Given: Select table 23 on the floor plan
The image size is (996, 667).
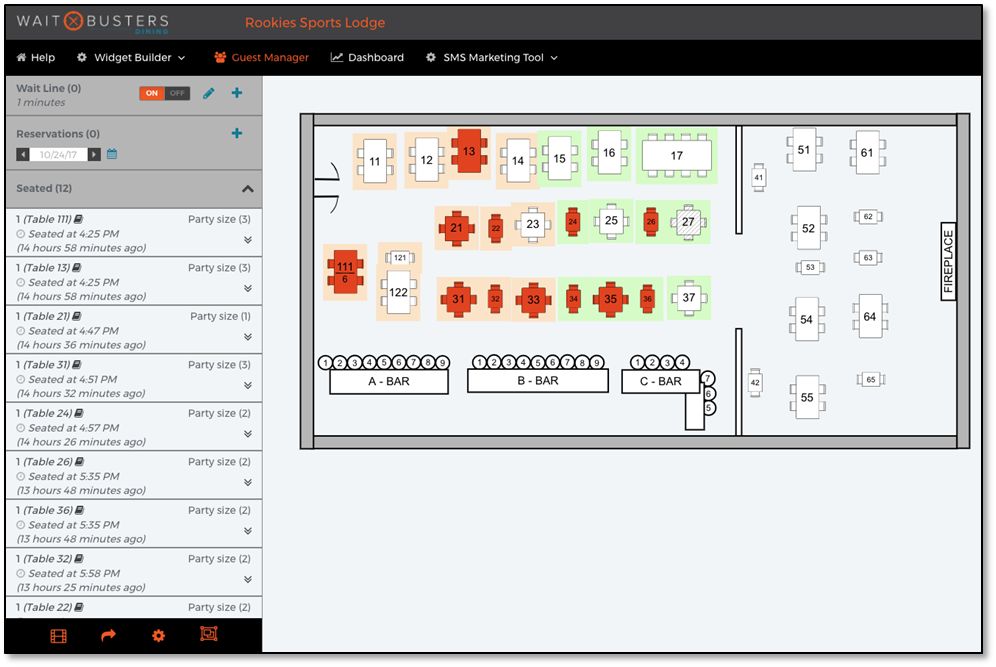Looking at the screenshot, I should tap(532, 224).
